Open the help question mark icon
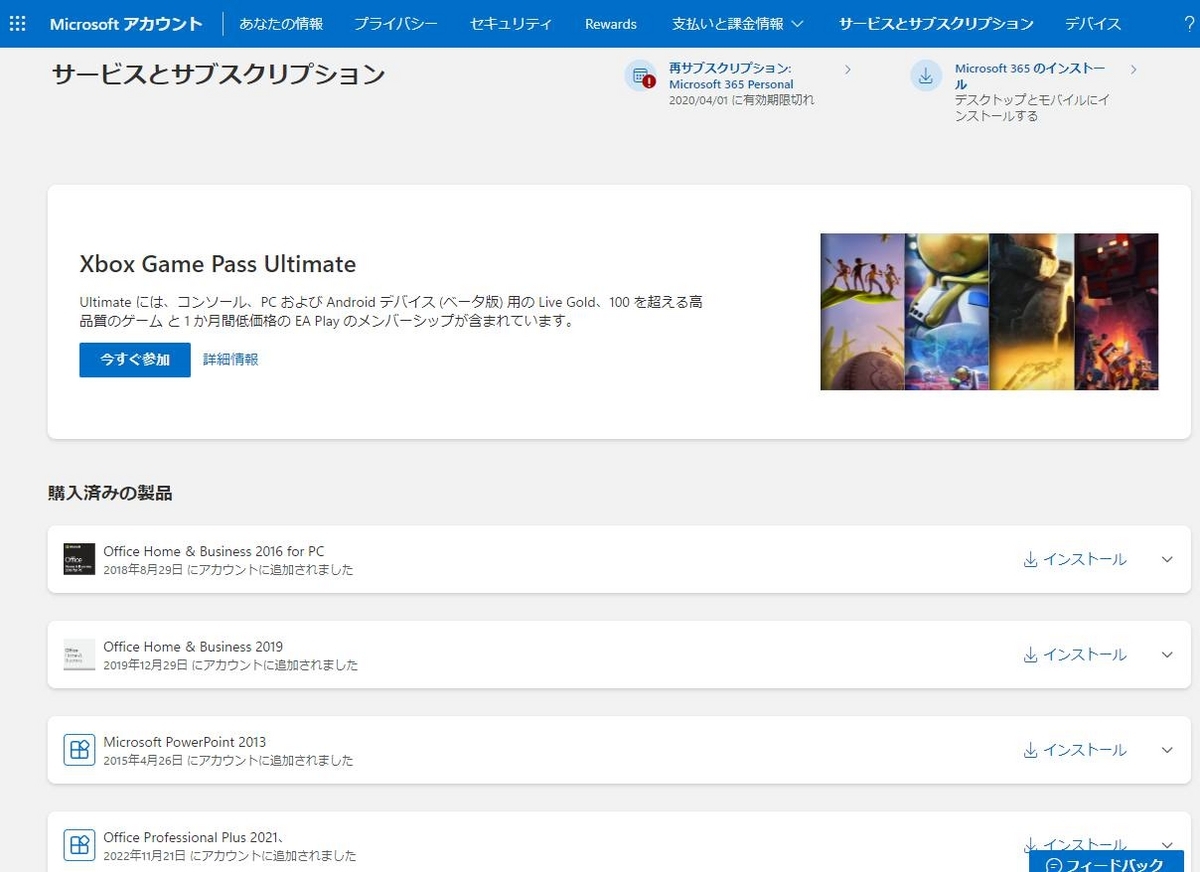 [x=1188, y=23]
